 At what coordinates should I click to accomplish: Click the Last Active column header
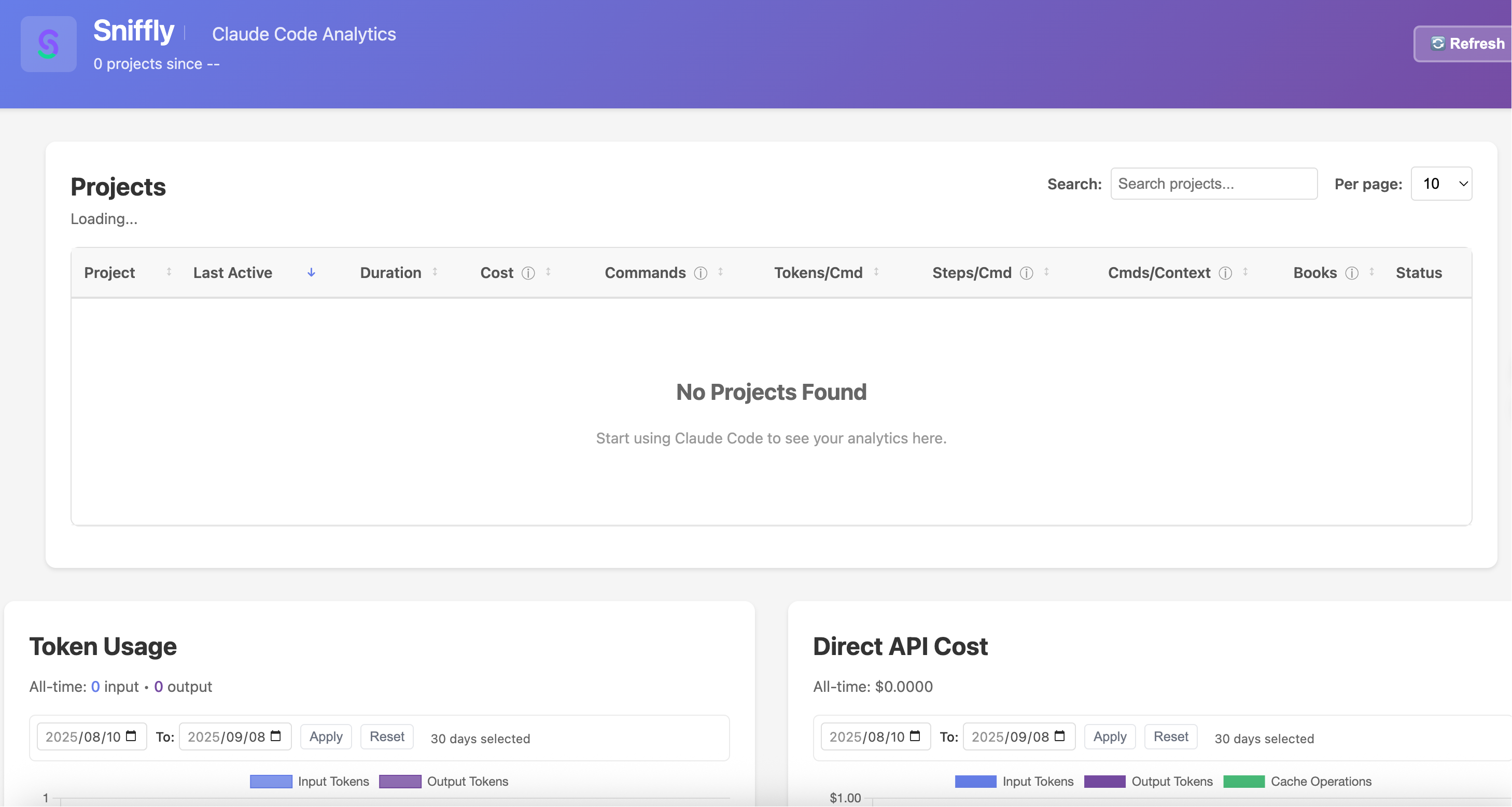[233, 273]
